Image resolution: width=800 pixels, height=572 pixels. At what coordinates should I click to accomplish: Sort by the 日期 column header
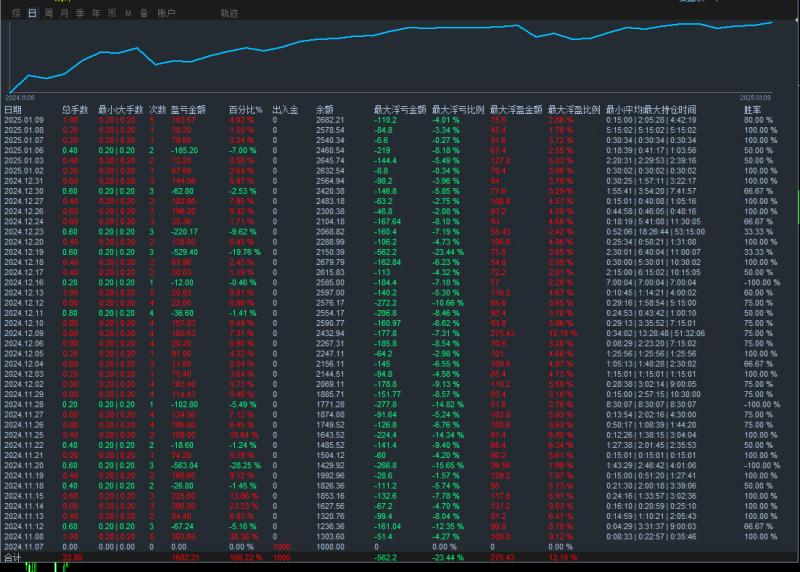(x=13, y=109)
